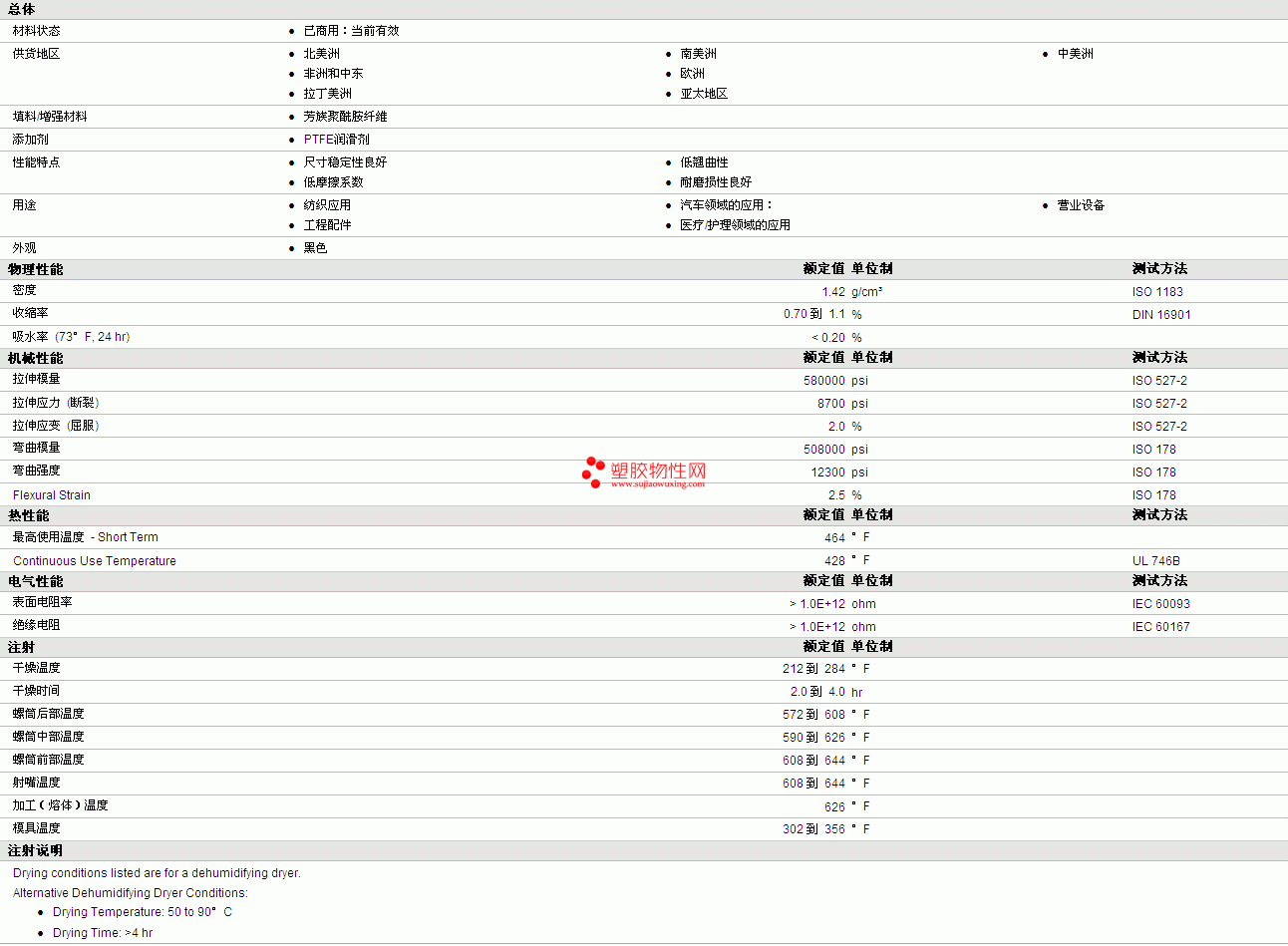The width and height of the screenshot is (1288, 946).
Task: Select the Drying Time: >4 hr bullet
Action: point(103,933)
